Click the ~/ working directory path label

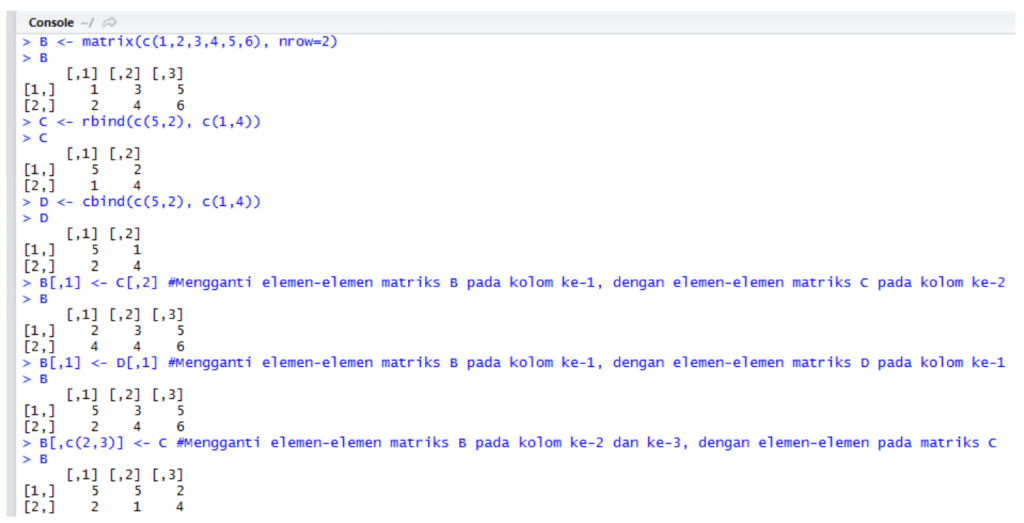pos(87,22)
